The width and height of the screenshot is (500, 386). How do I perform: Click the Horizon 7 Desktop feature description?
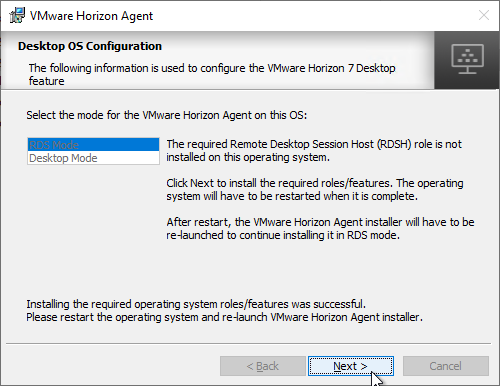(212, 74)
